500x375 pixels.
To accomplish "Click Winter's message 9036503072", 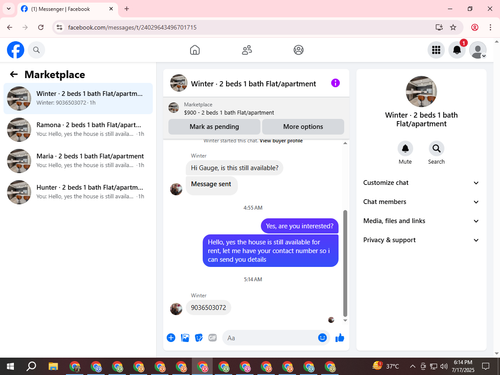I will (208, 307).
